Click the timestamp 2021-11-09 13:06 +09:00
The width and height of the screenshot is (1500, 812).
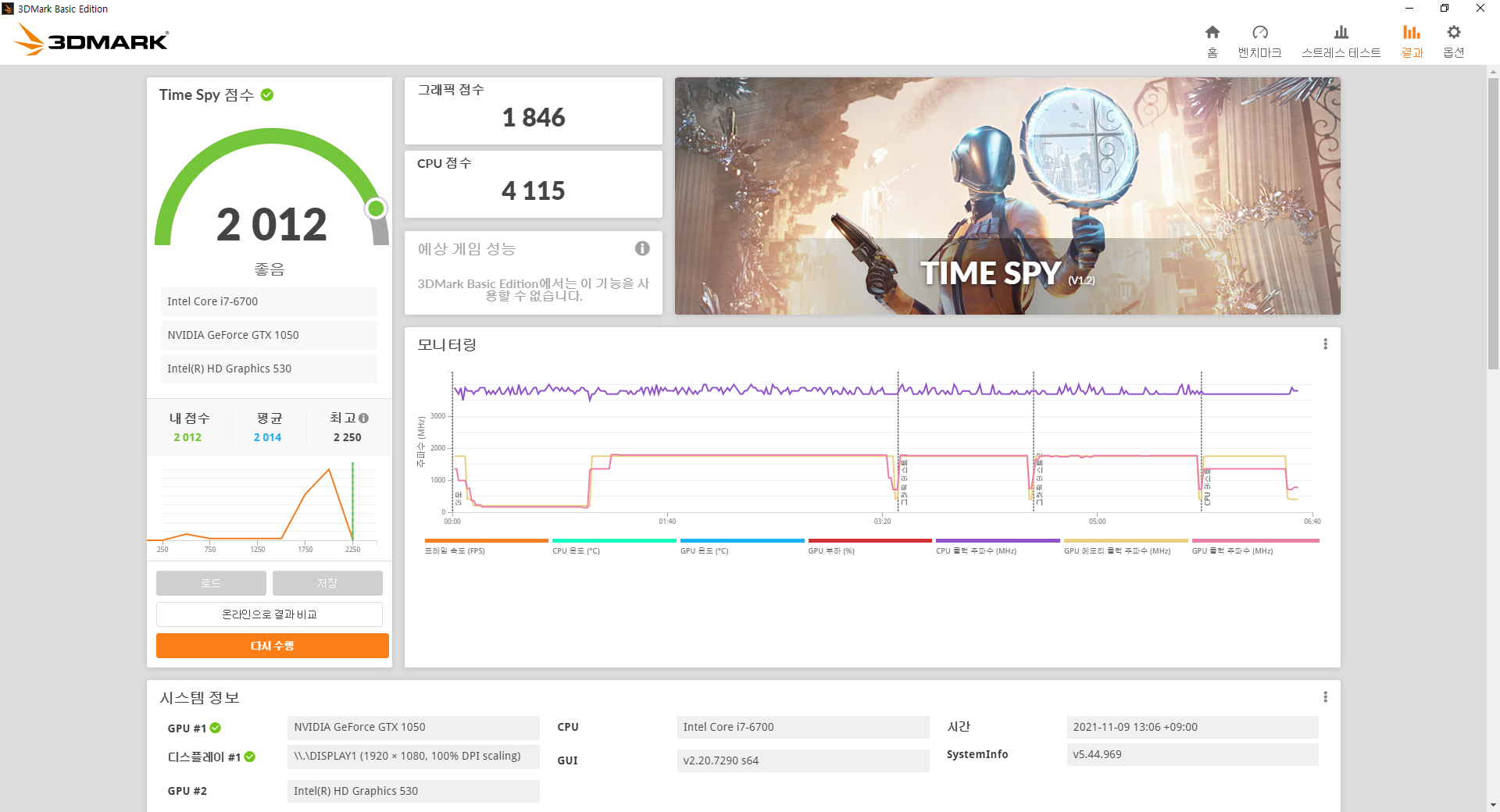click(x=1192, y=727)
